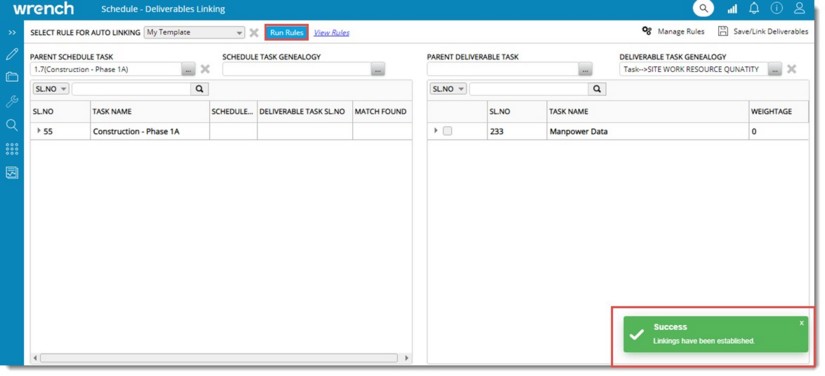Click the left panel horizontal scrollbar

click(x=219, y=358)
